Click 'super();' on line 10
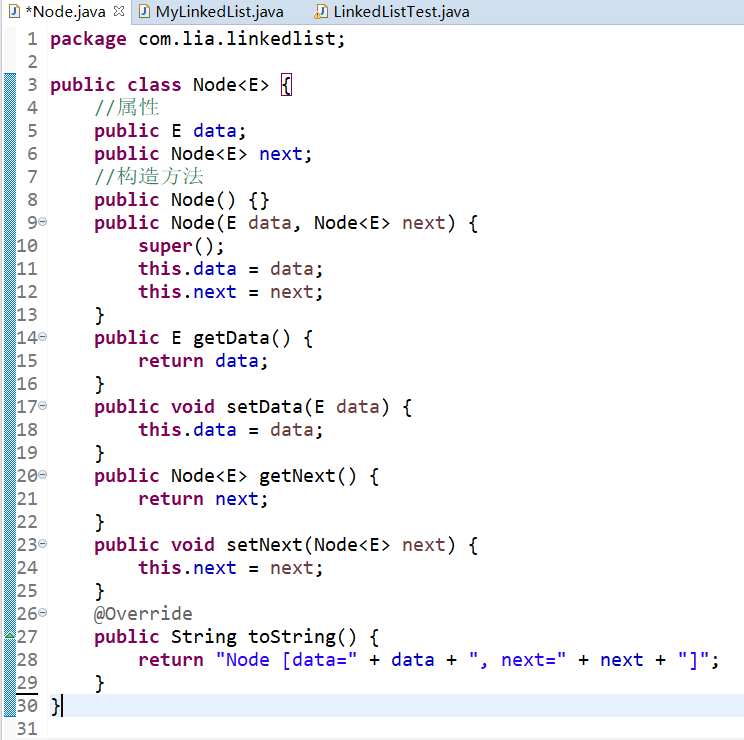744x740 pixels. tap(181, 246)
